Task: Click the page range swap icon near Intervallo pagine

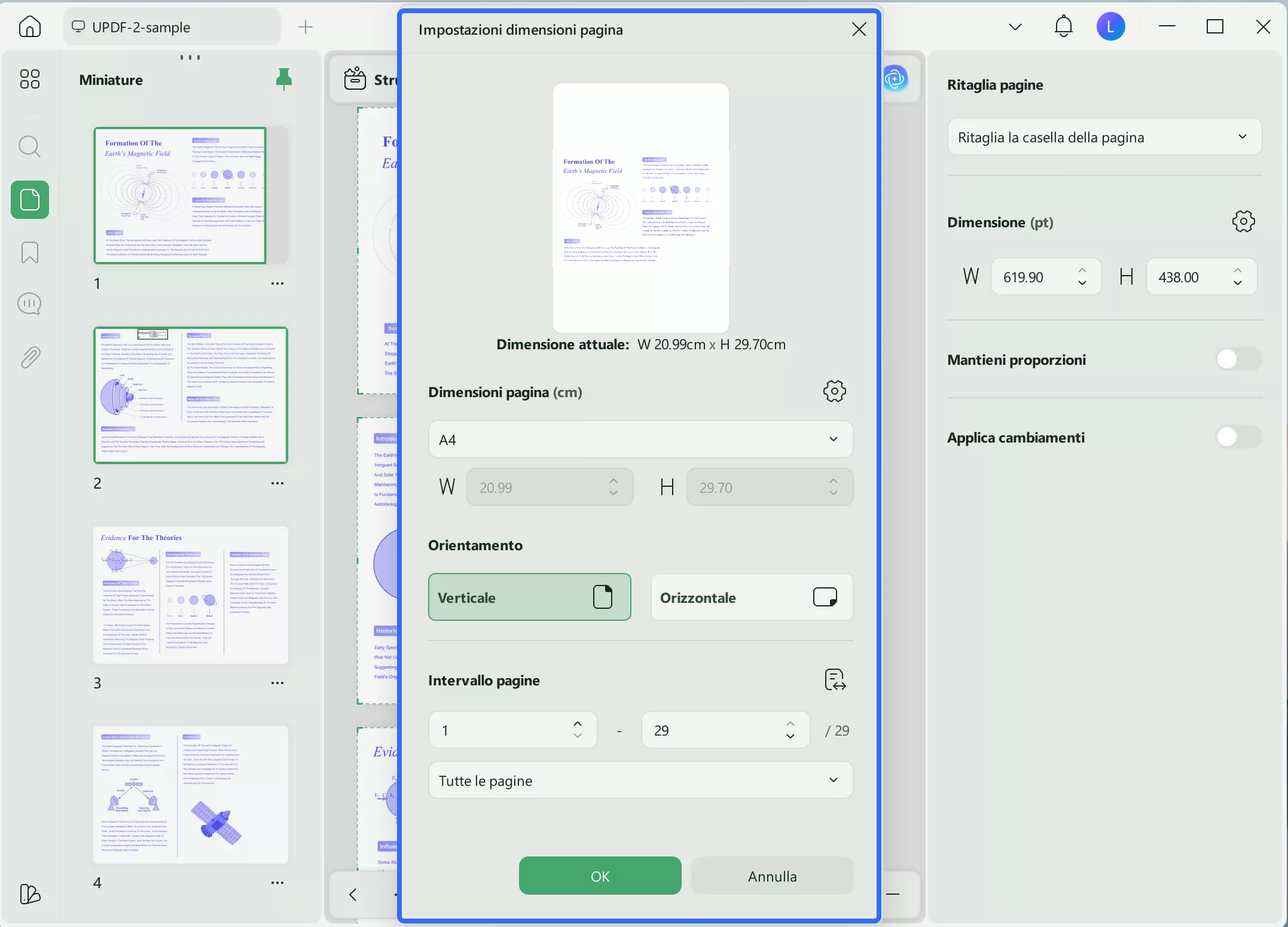Action: 835,679
